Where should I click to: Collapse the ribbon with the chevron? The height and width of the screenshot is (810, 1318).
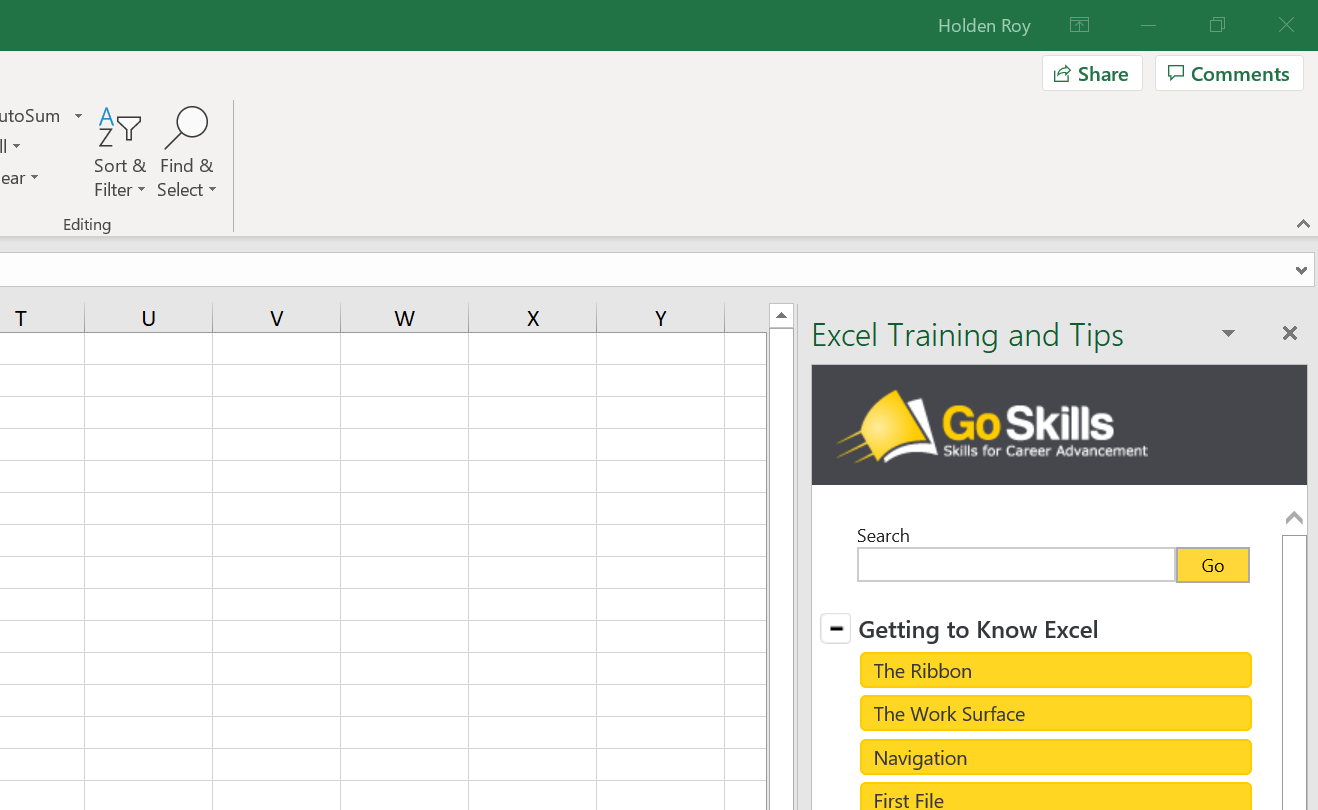1303,224
